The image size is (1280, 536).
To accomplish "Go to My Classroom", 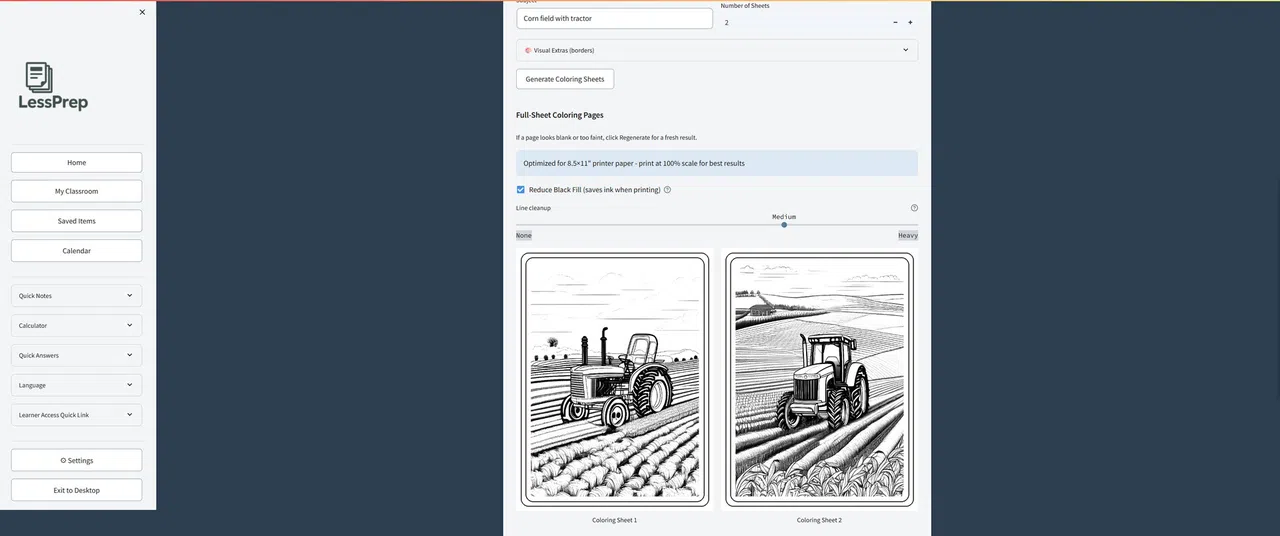I will (77, 191).
